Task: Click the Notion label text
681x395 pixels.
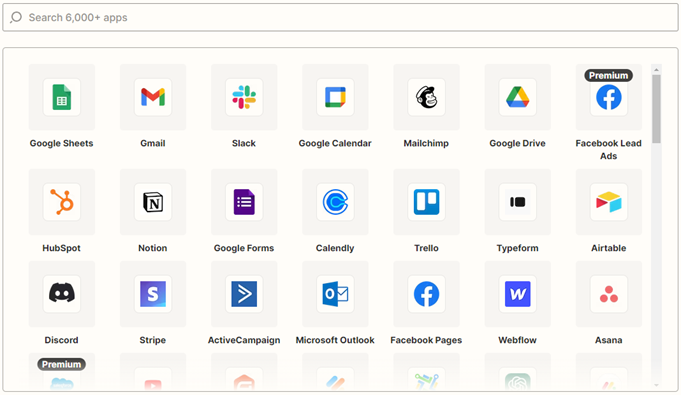Action: [152, 248]
